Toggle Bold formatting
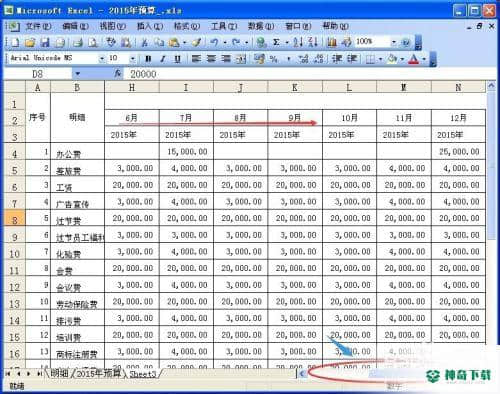The width and height of the screenshot is (500, 394). click(x=148, y=59)
